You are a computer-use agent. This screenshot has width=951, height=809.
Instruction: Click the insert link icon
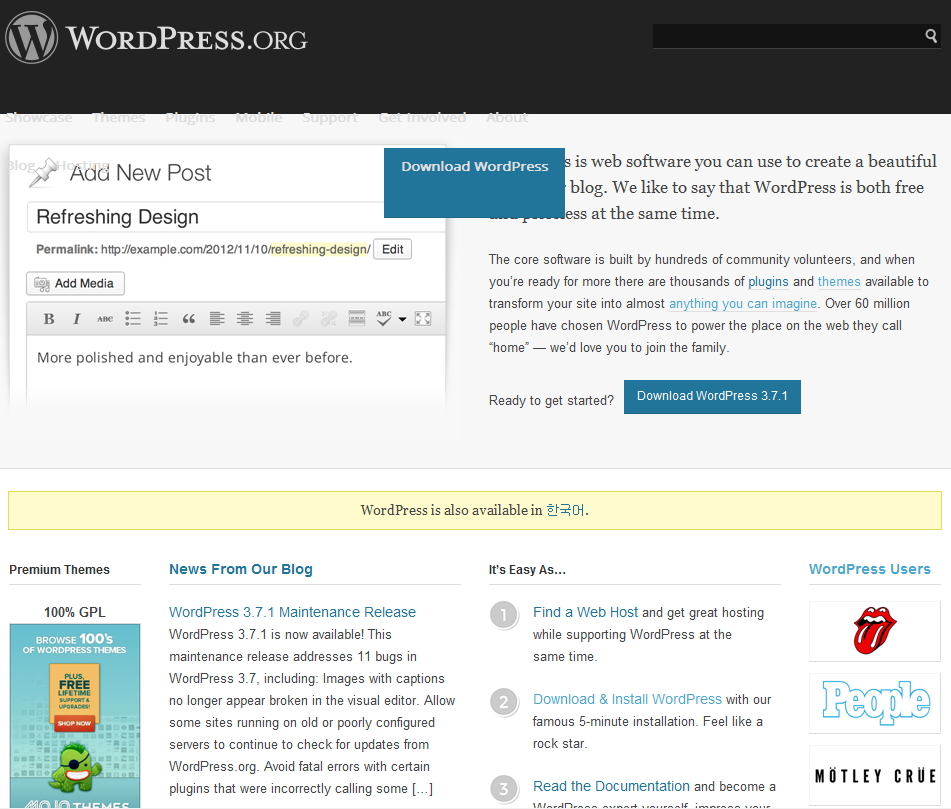[301, 319]
